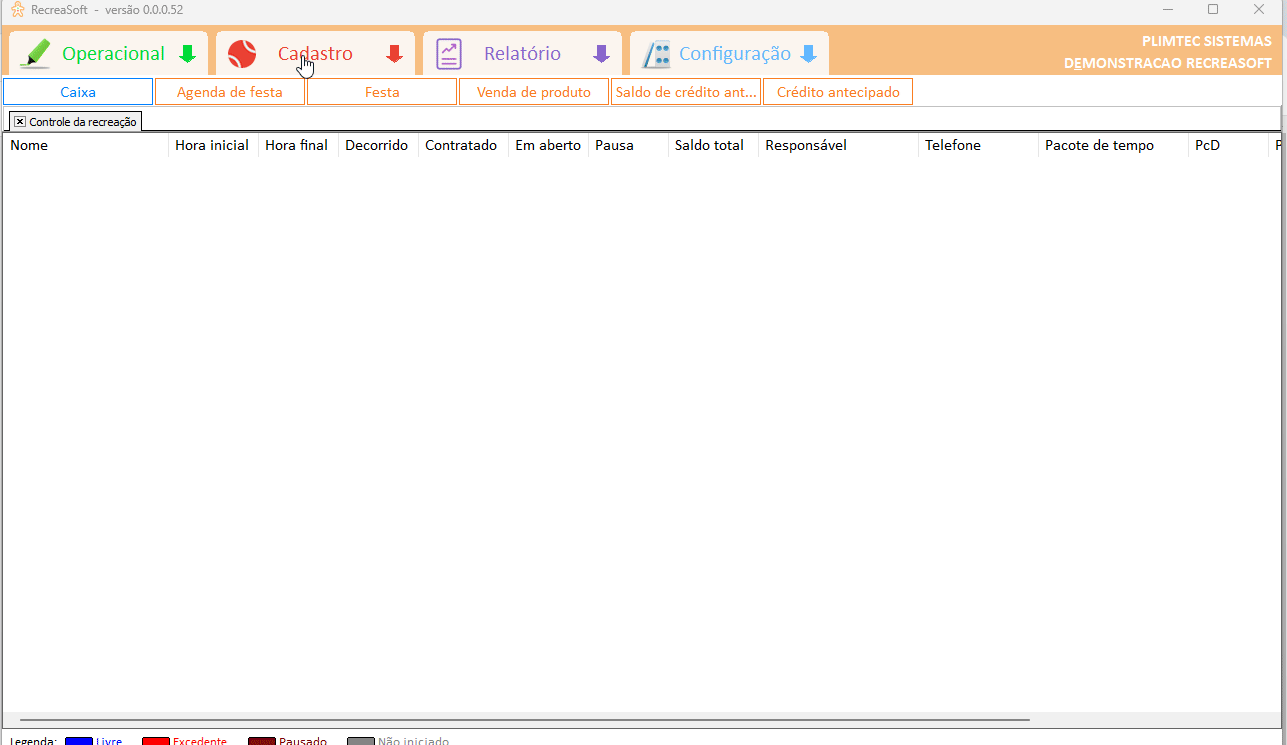Open Agenda de festa
Viewport: 1287px width, 745px height.
(x=229, y=92)
